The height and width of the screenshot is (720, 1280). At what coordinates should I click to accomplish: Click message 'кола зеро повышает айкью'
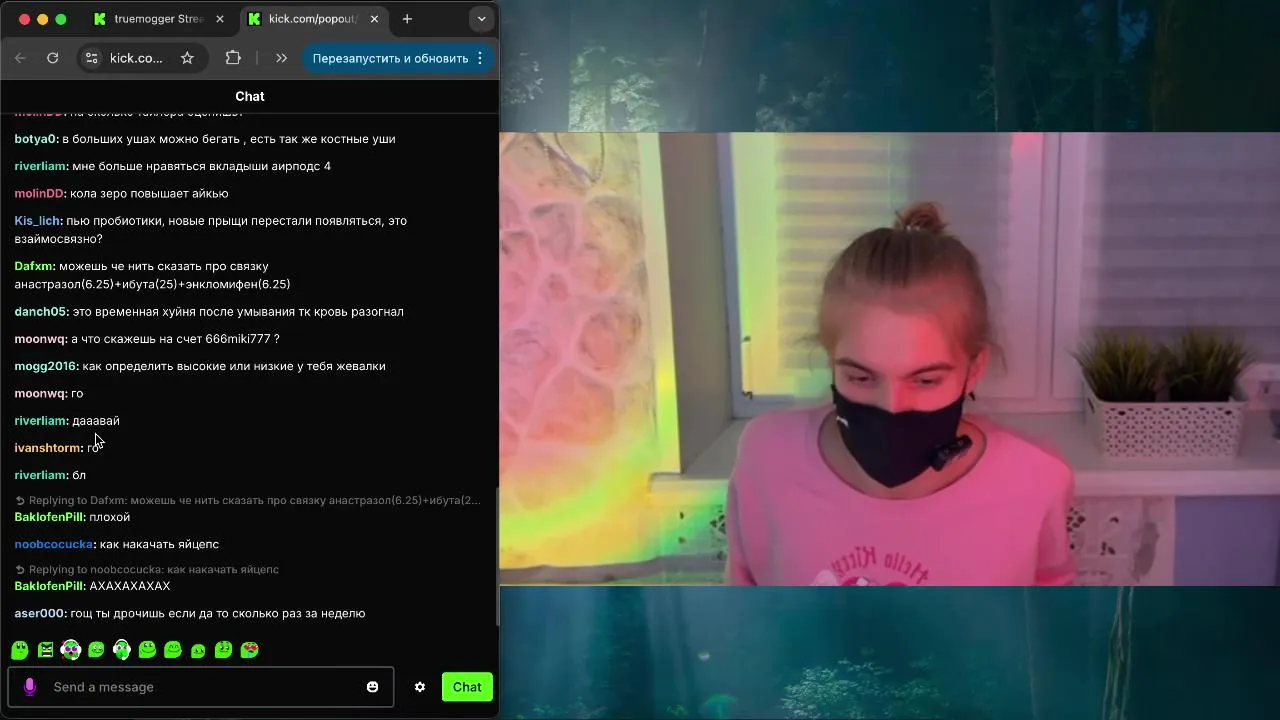pyautogui.click(x=149, y=193)
